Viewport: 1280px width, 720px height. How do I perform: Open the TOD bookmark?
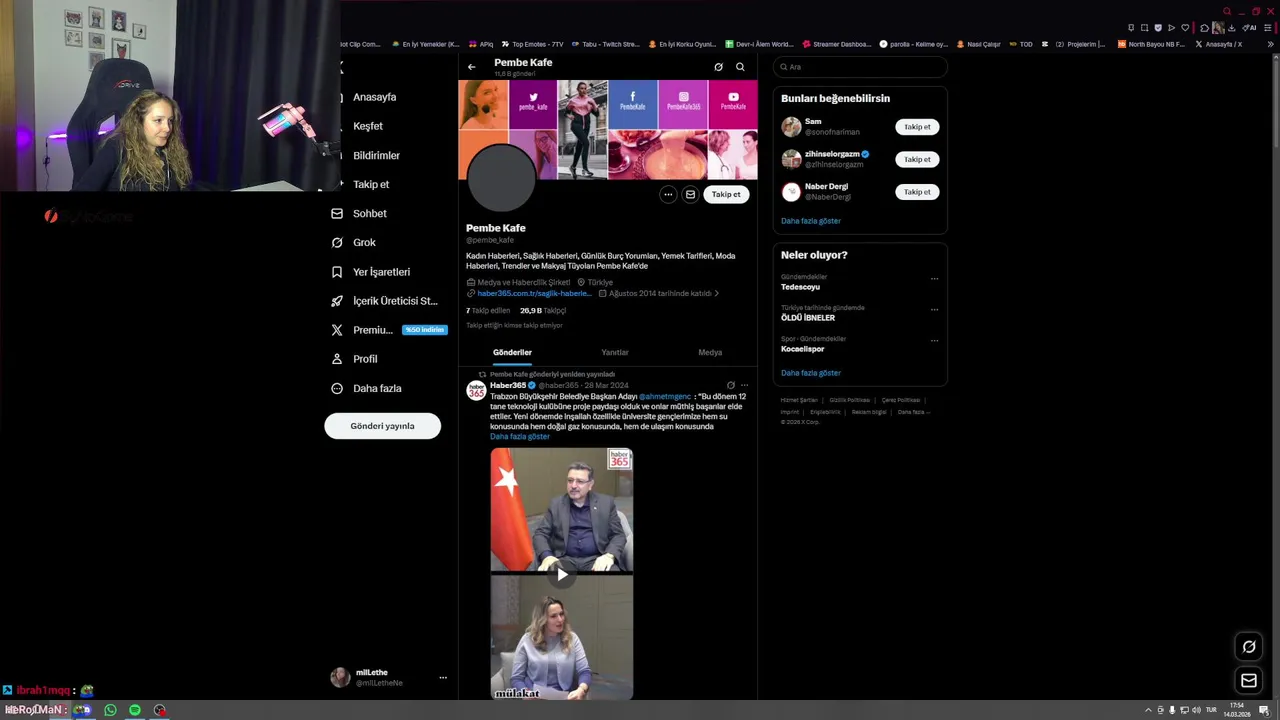click(x=1021, y=44)
